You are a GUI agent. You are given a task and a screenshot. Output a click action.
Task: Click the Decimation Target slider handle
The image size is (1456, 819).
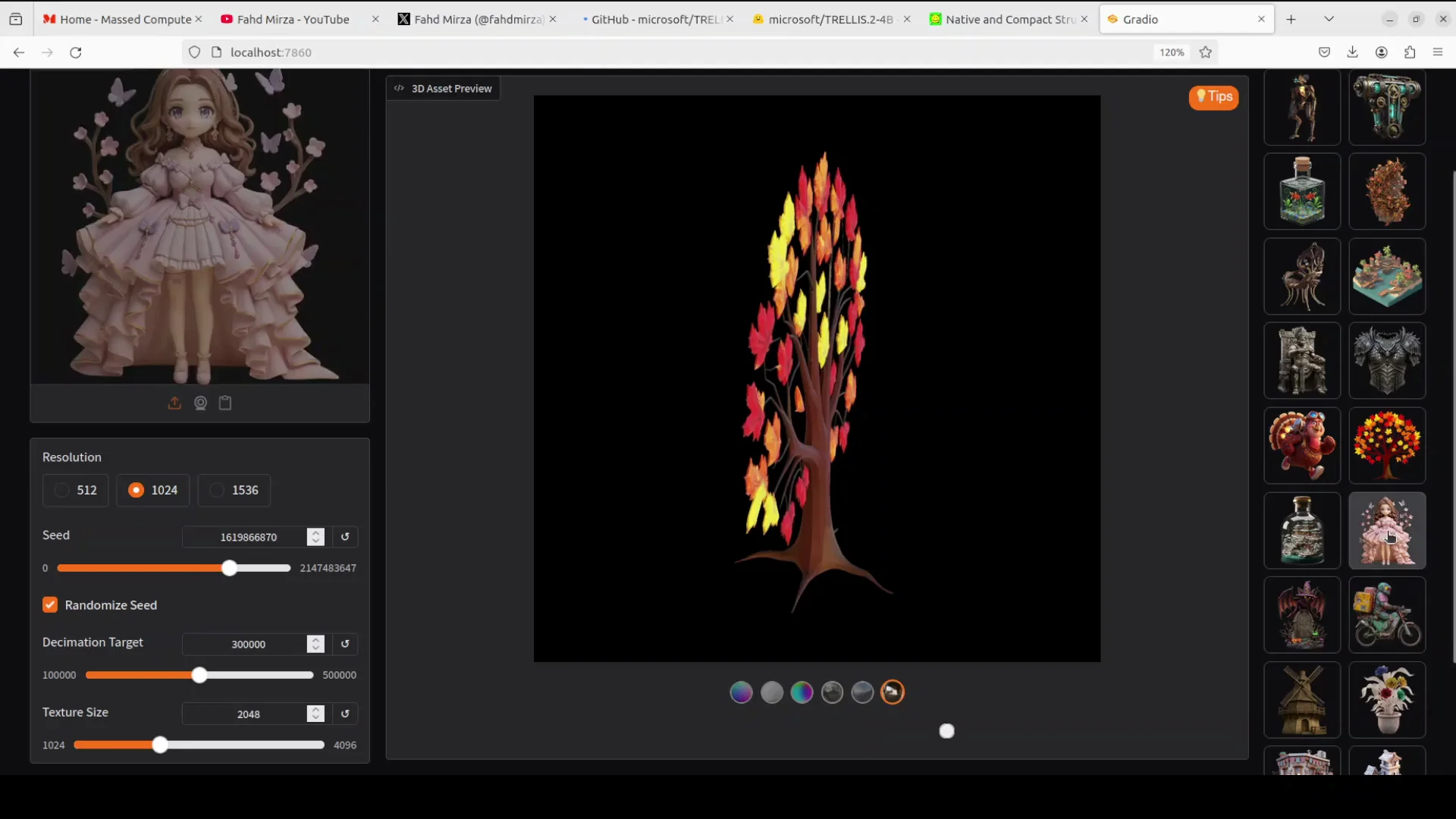coord(199,675)
